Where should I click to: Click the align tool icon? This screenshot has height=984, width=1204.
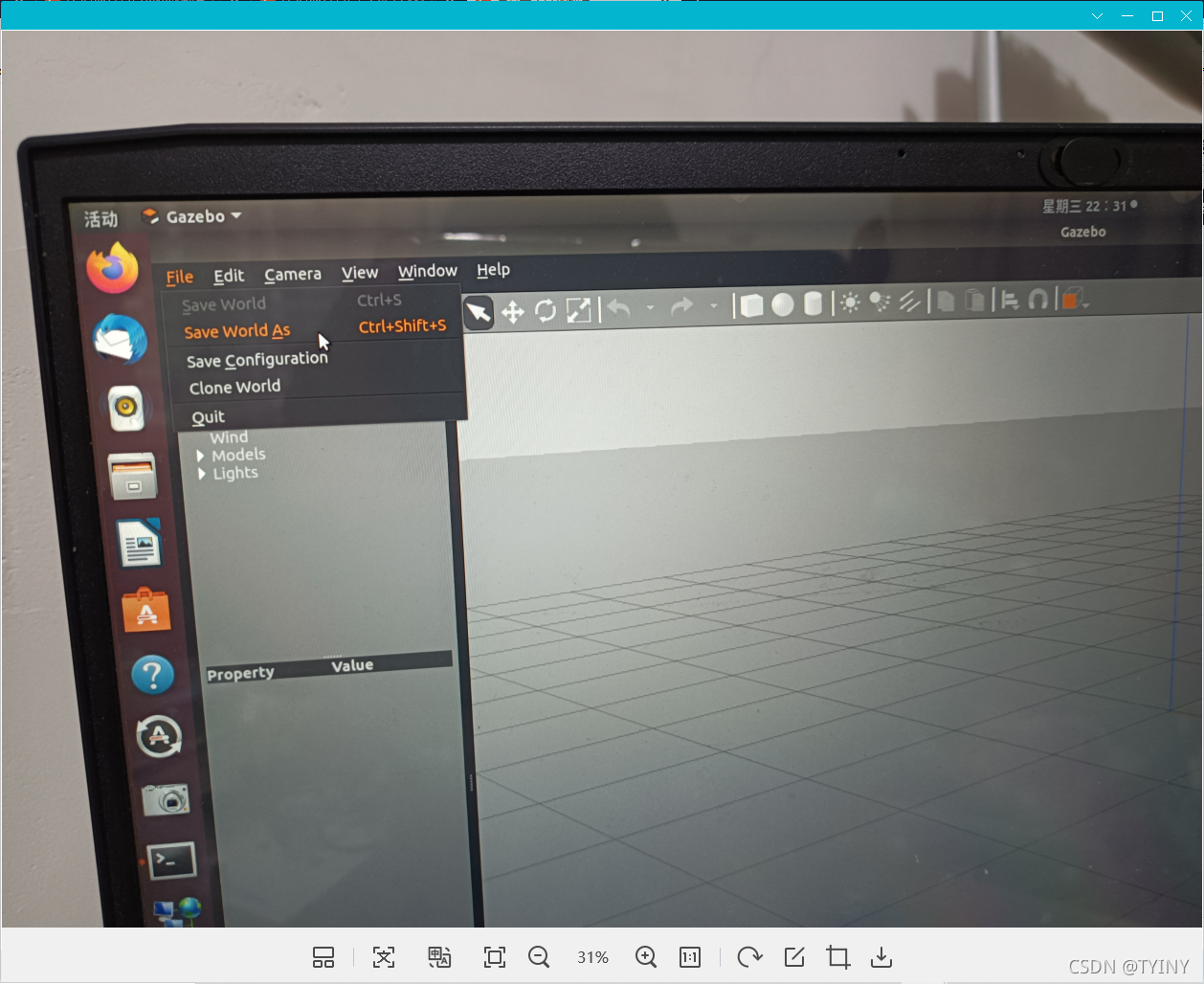tap(1010, 301)
